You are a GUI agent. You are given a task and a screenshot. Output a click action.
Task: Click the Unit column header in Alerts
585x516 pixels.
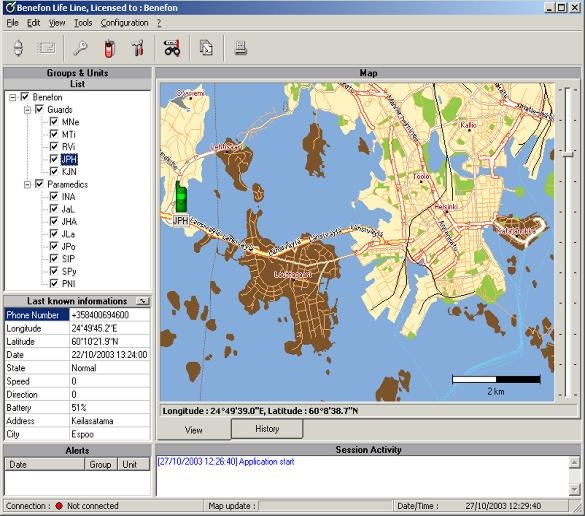pos(134,465)
